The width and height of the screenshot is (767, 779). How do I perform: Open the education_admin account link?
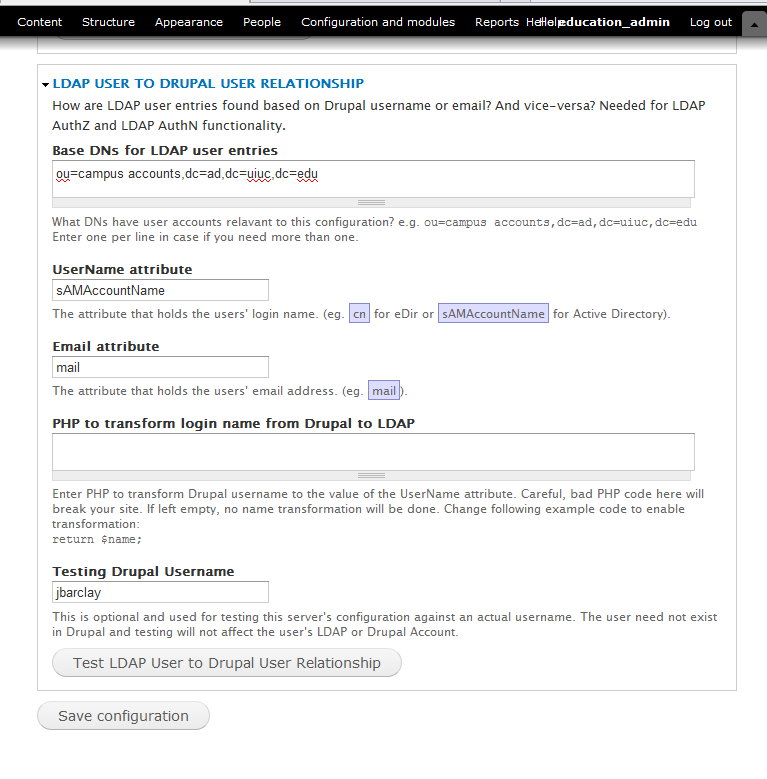(614, 22)
